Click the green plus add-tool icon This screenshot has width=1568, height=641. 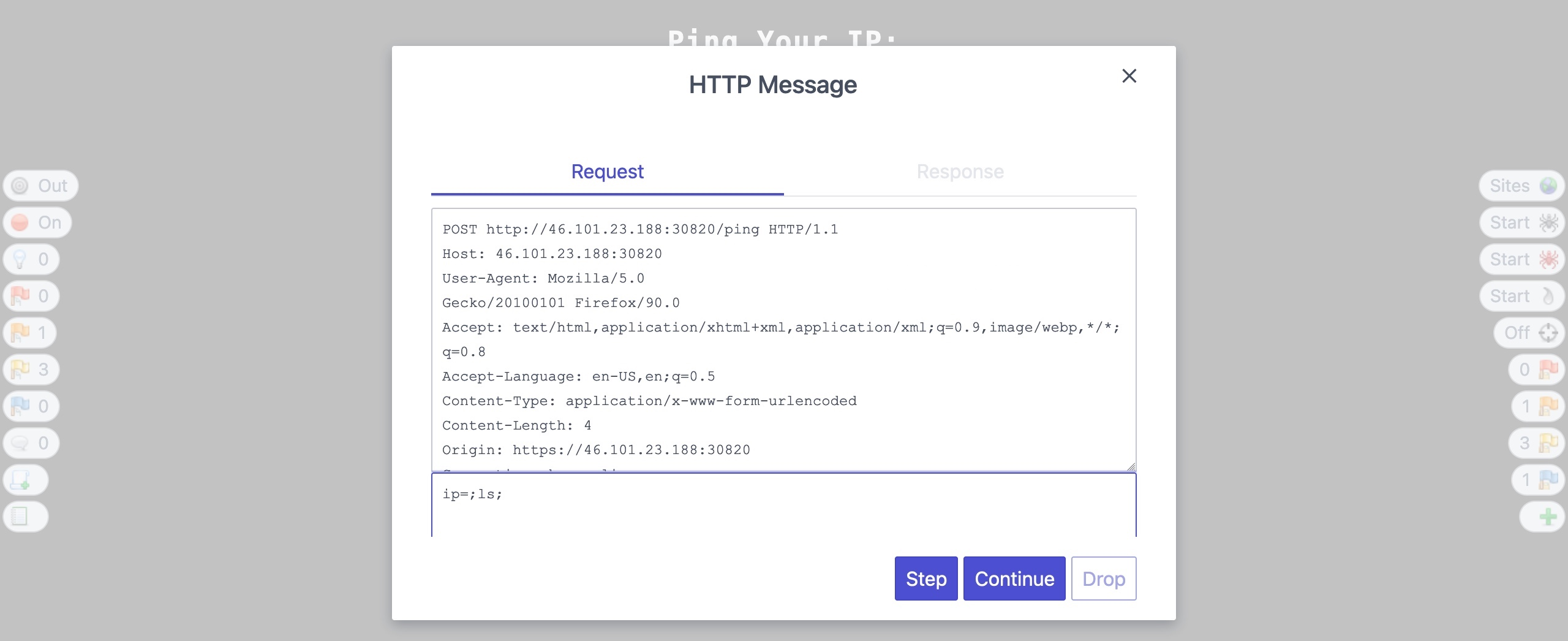pos(1543,517)
